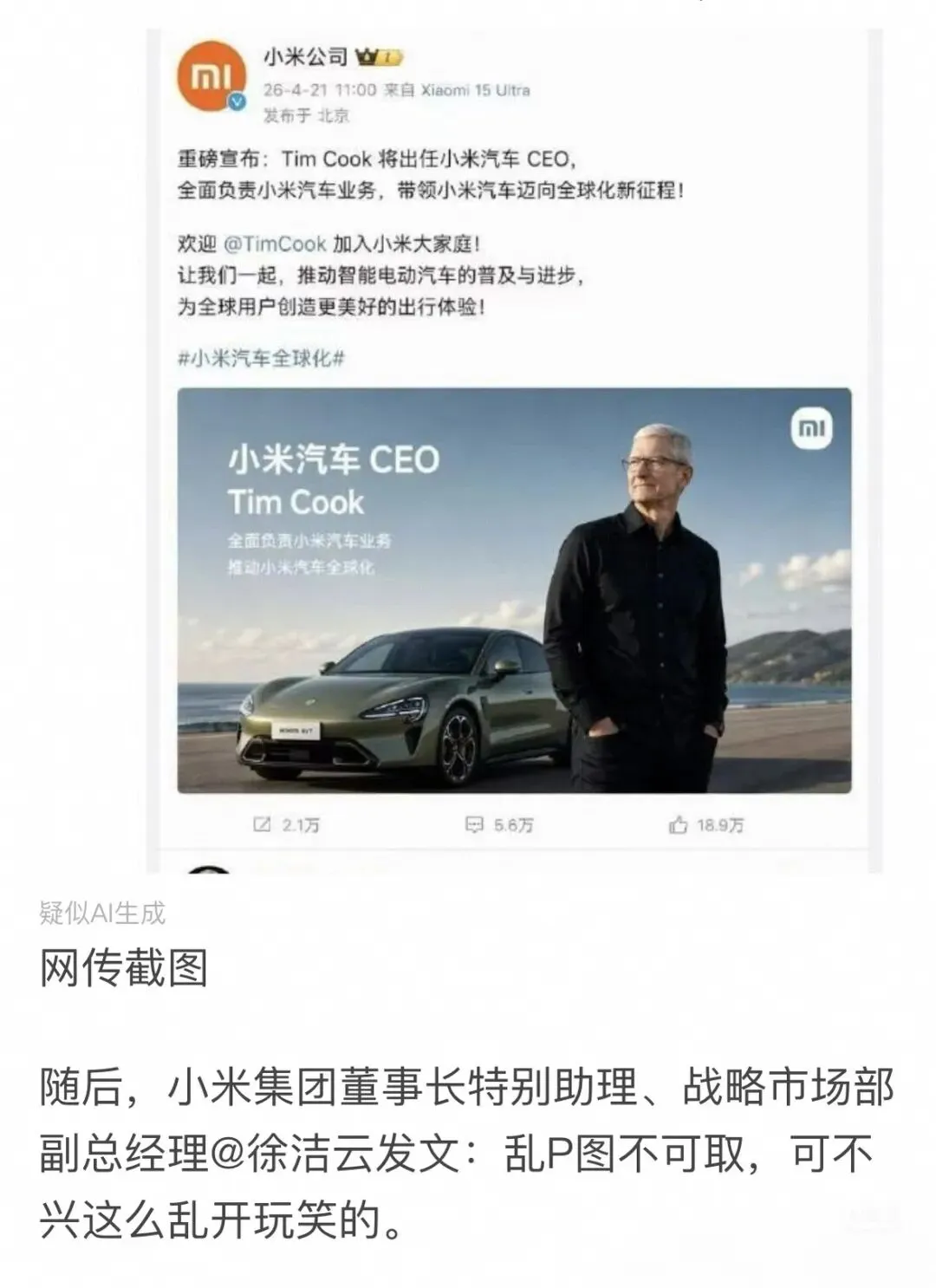Tap the post timestamp 26-4-21 11:00

[x=320, y=90]
